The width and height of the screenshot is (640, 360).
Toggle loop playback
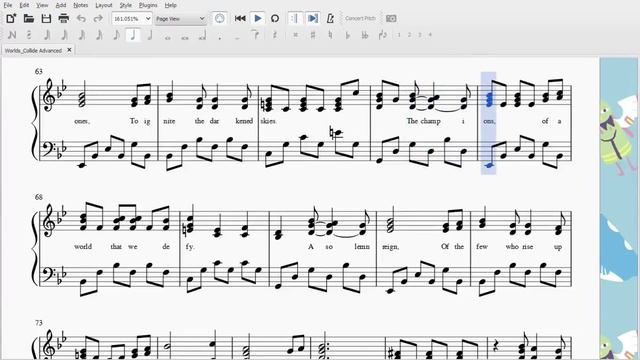[275, 18]
